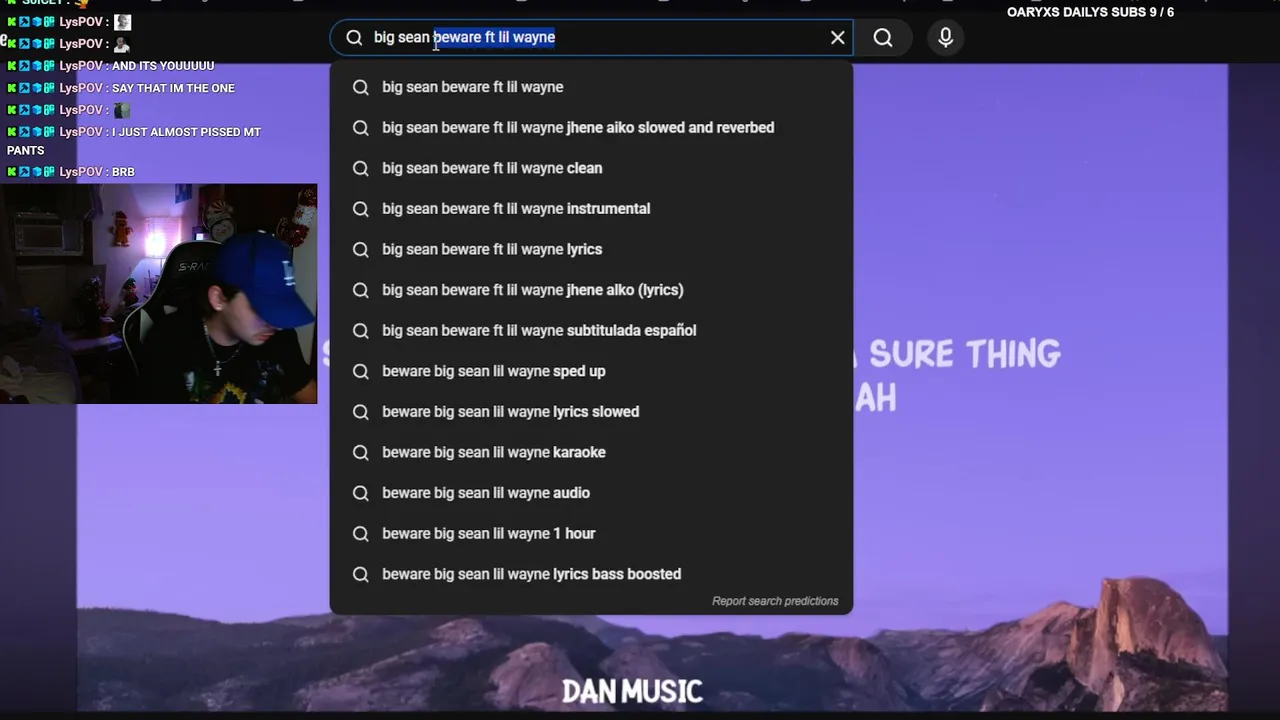Click magnifier icon next to 'sped up' suggestion
1280x720 pixels.
361,371
